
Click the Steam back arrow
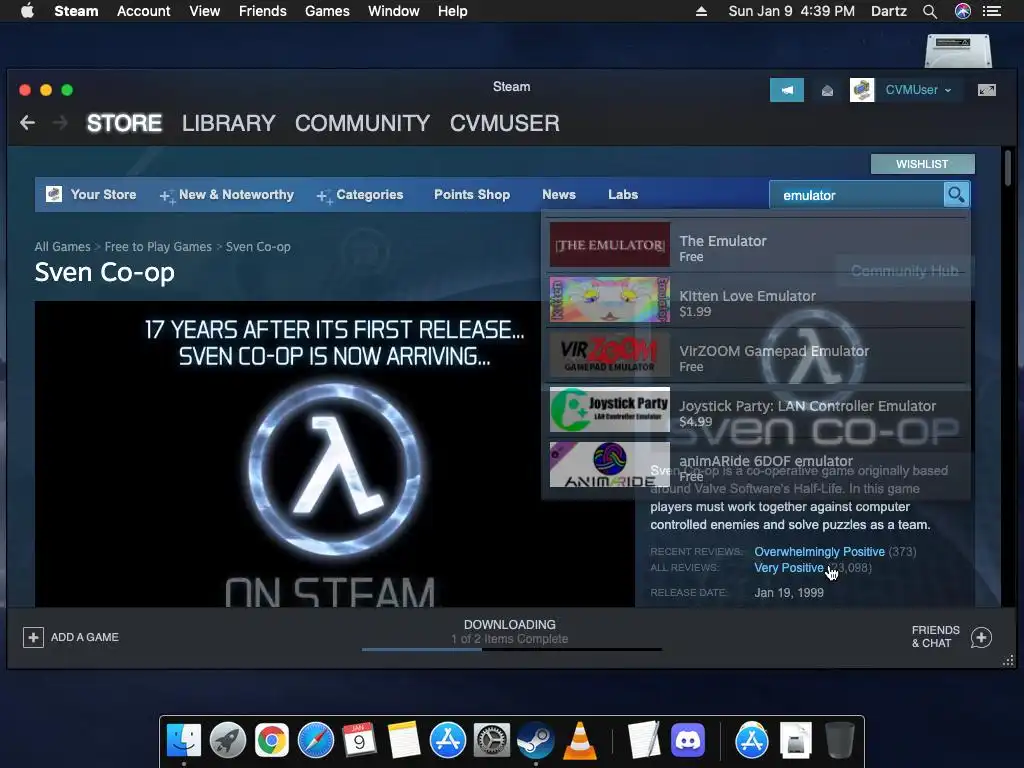[x=27, y=122]
